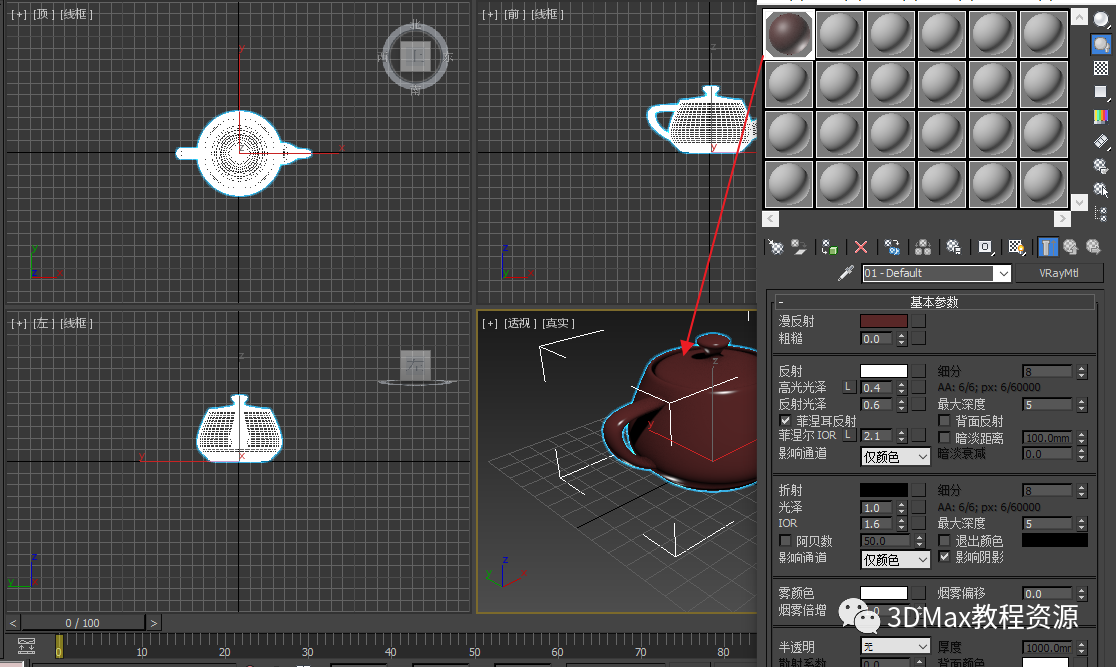The image size is (1116, 667).
Task: Toggle checkered Background icon in side toolbar
Action: 1101,68
